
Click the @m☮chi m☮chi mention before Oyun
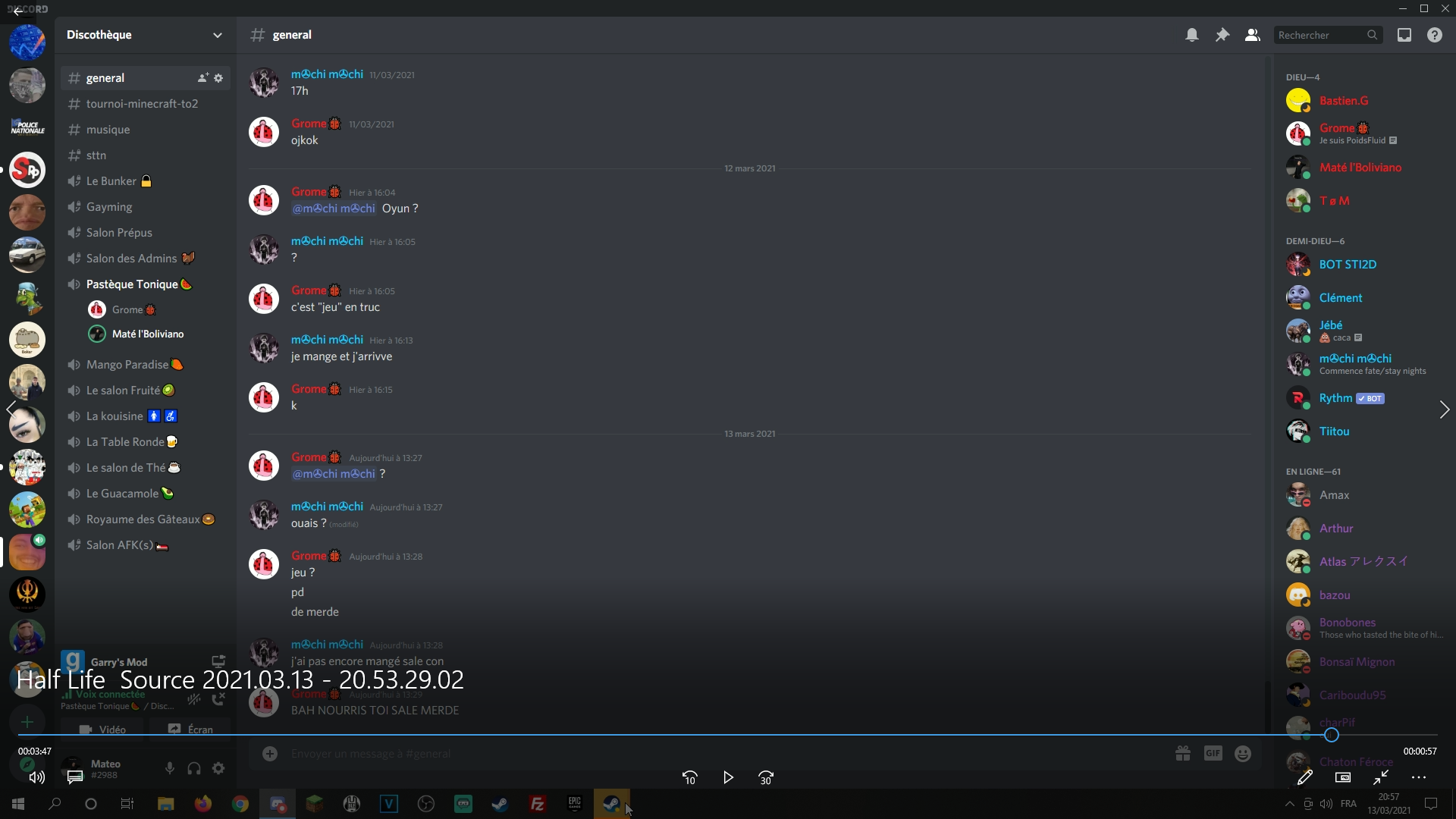tap(334, 208)
